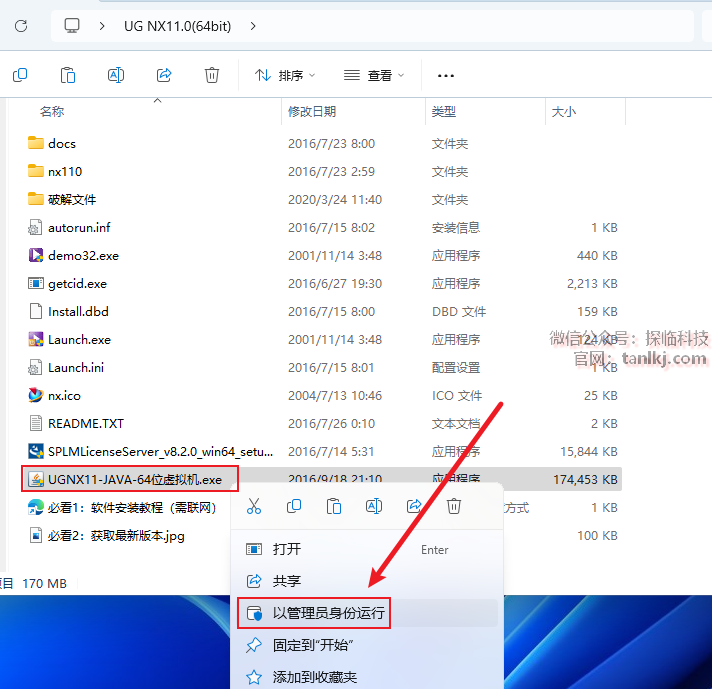Click the Cut scissors icon in context menu
Viewport: 712px width, 689px height.
(x=254, y=507)
